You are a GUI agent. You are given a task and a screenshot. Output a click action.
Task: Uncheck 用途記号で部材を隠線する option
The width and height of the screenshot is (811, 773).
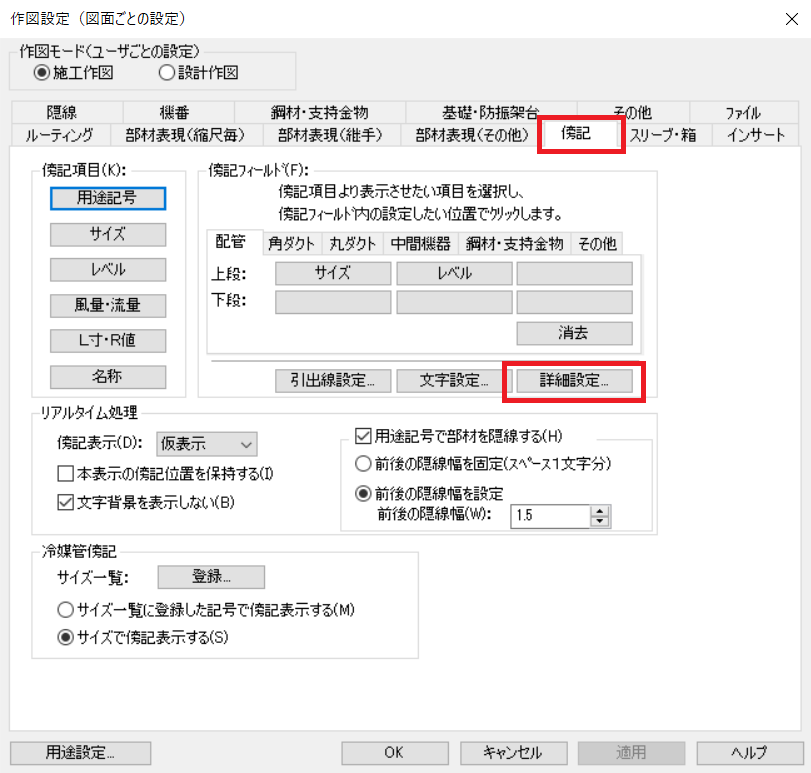(364, 435)
